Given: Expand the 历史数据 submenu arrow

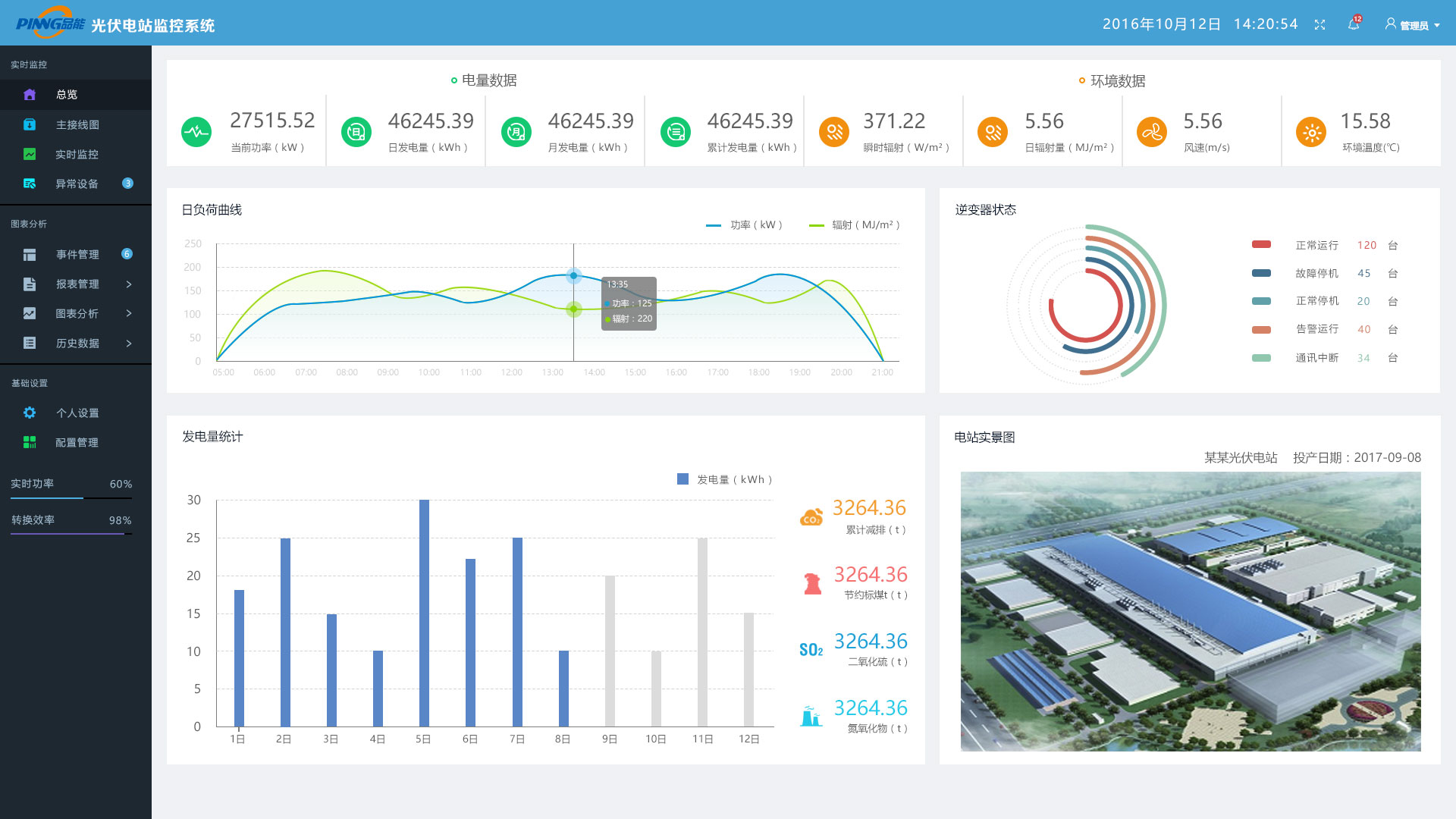Looking at the screenshot, I should pos(129,344).
